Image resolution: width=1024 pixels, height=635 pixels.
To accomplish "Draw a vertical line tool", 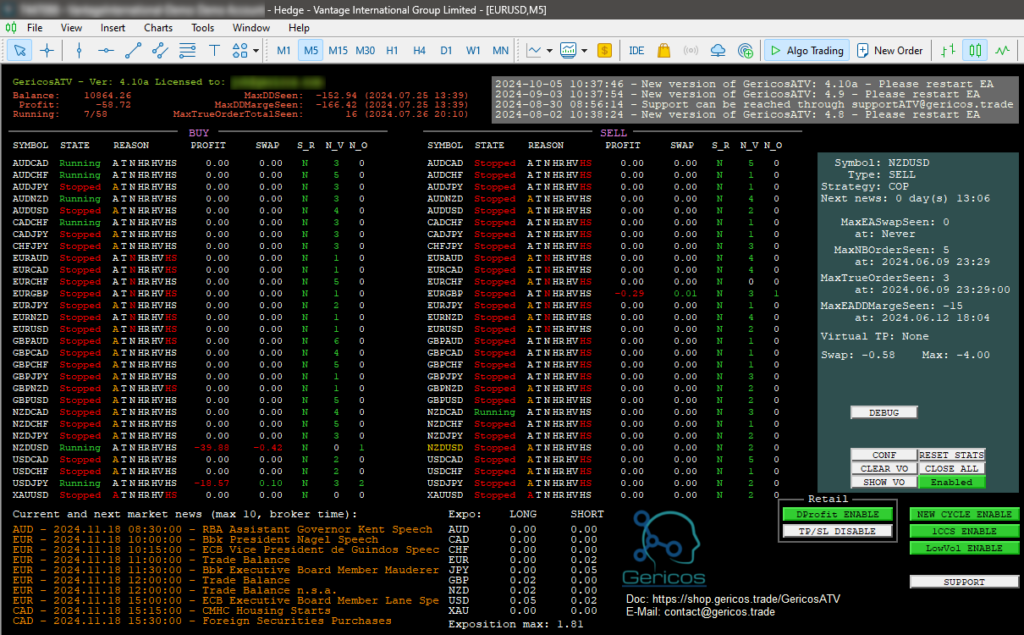I will 79,50.
